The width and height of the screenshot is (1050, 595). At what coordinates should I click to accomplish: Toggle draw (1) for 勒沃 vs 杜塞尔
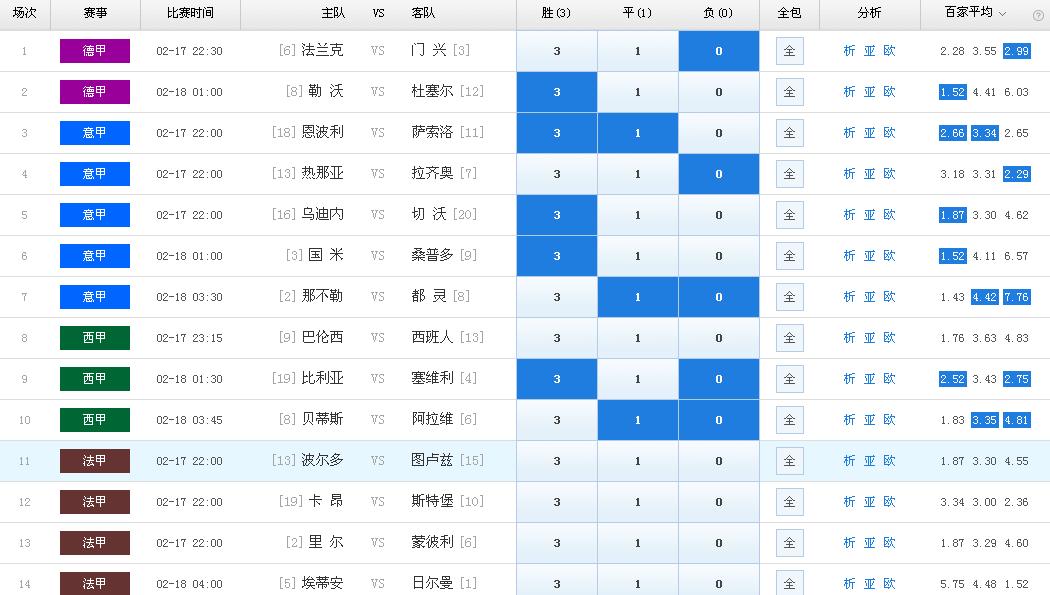pos(638,92)
